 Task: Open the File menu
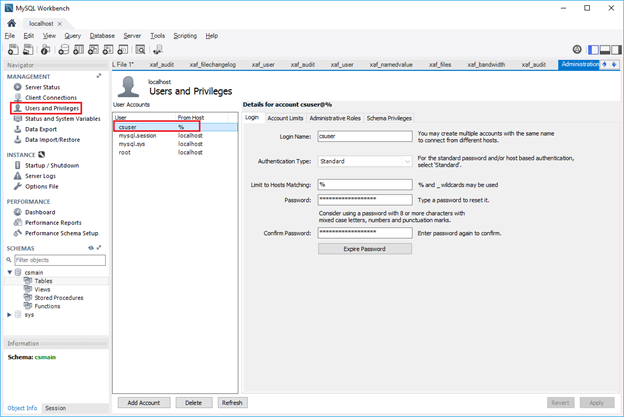[x=10, y=35]
